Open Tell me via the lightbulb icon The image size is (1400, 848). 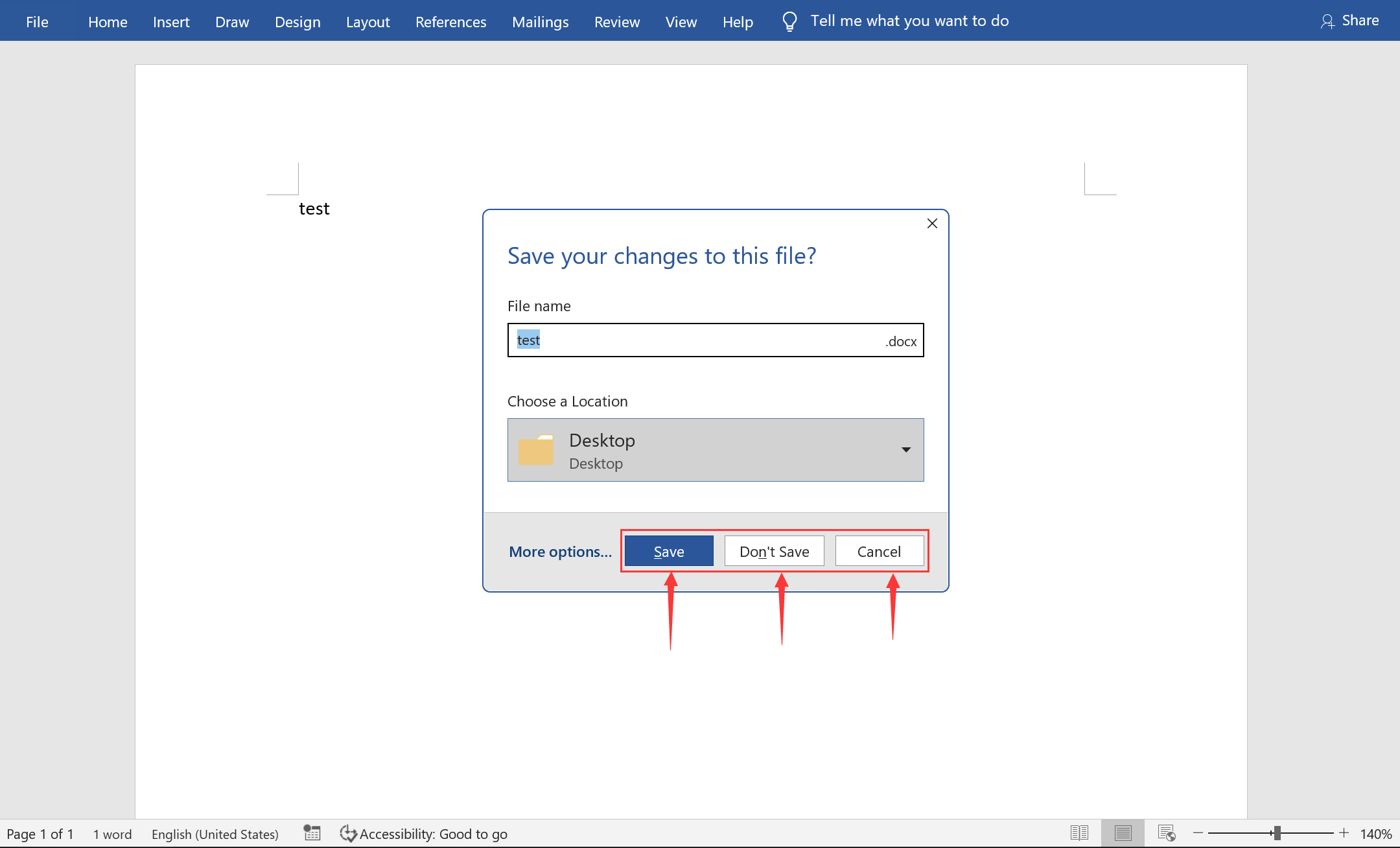[x=789, y=20]
